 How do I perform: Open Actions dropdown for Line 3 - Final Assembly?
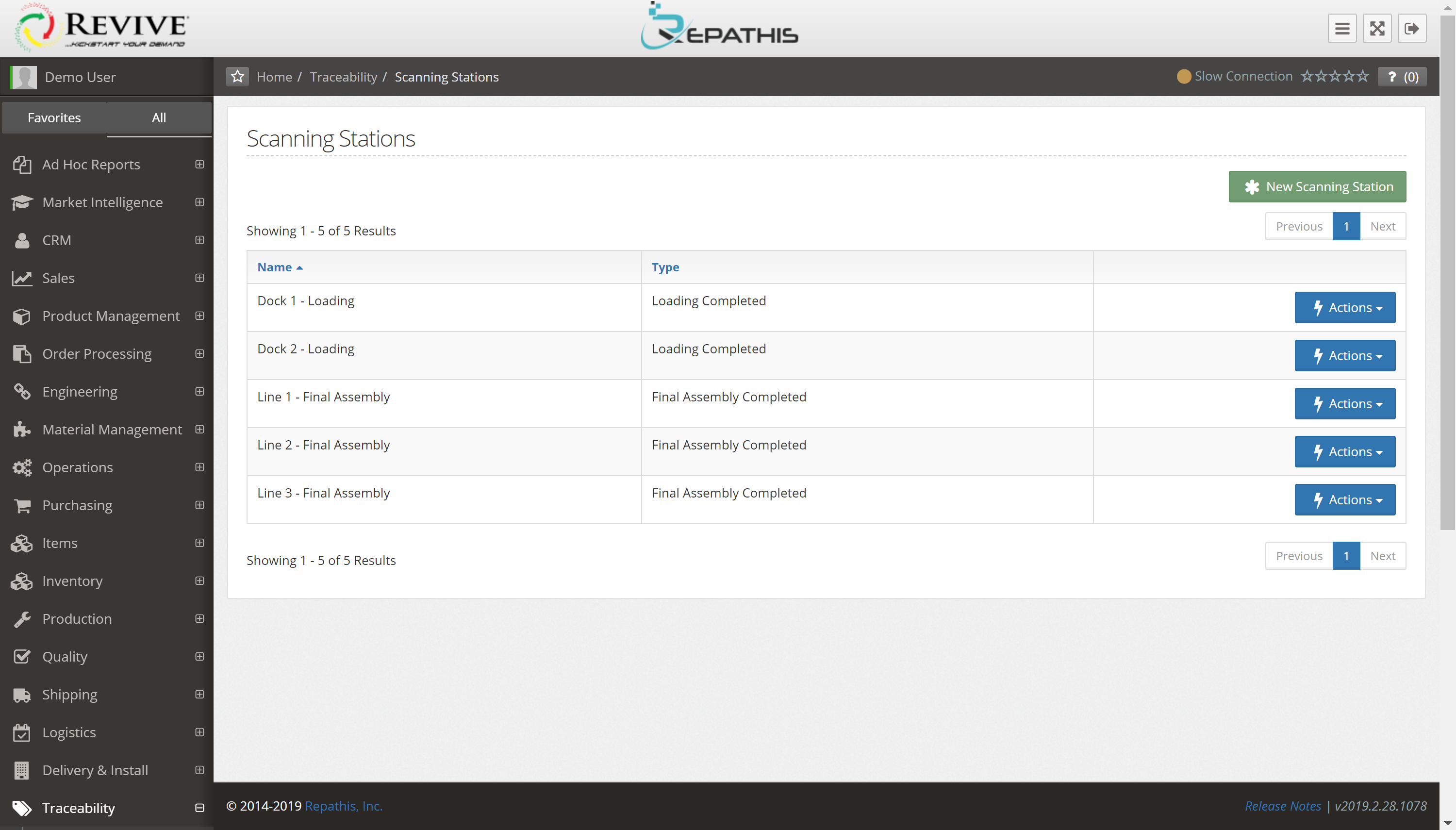1344,499
